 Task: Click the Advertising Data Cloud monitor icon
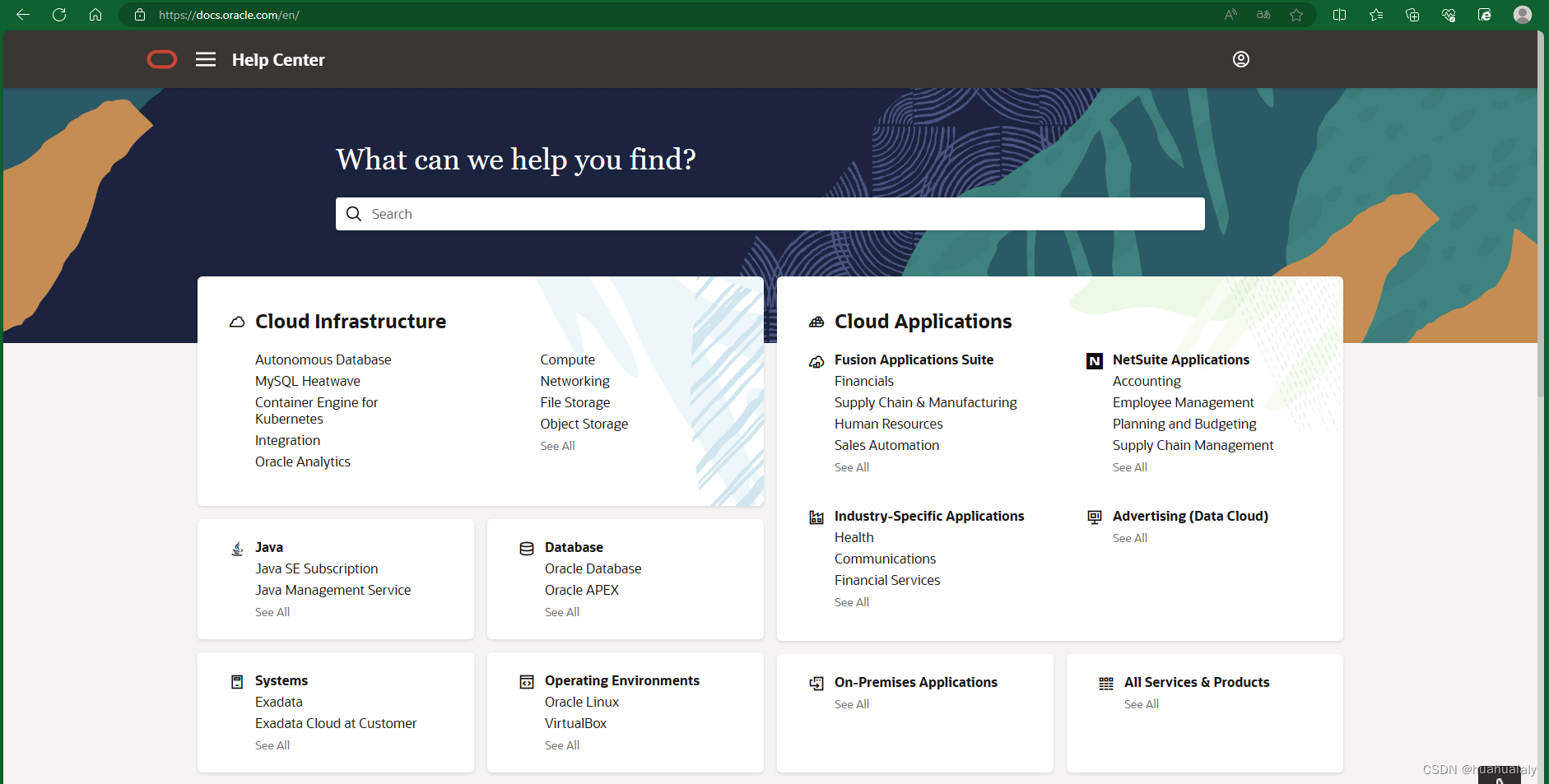click(x=1095, y=517)
